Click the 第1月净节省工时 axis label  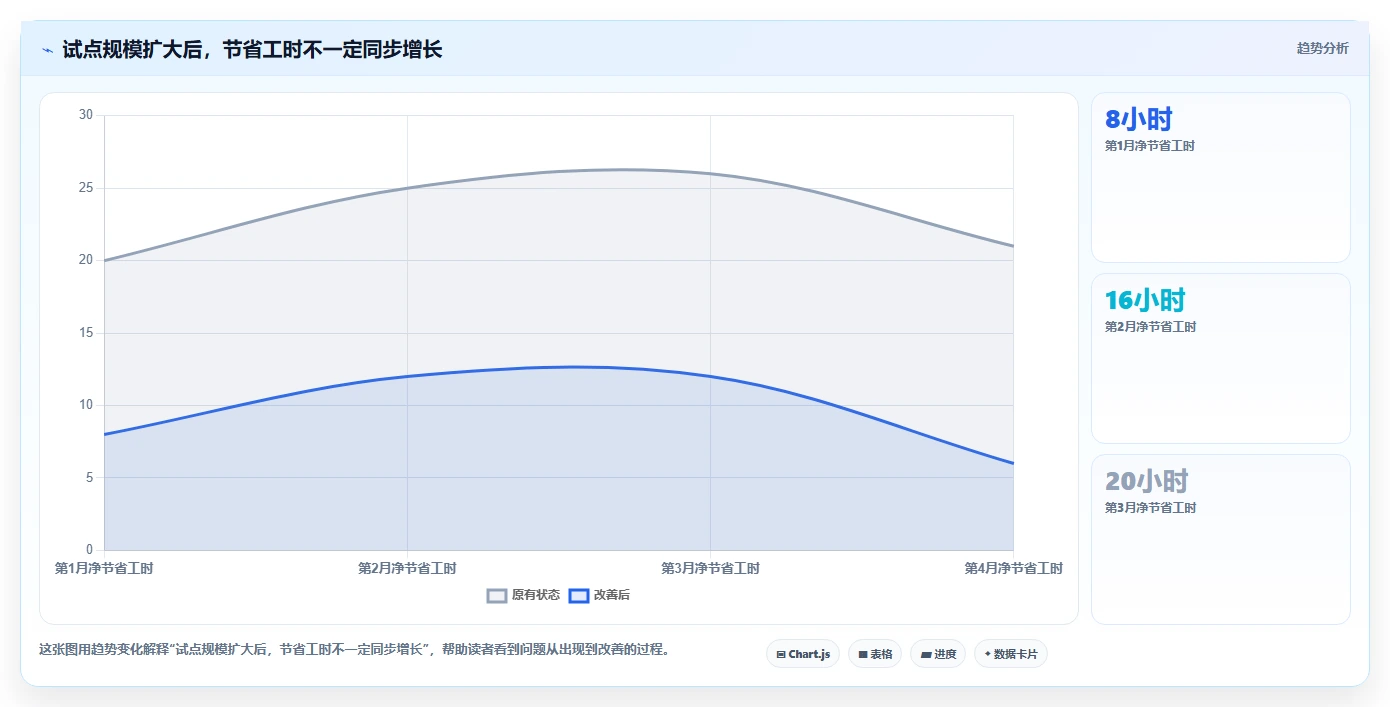(104, 568)
